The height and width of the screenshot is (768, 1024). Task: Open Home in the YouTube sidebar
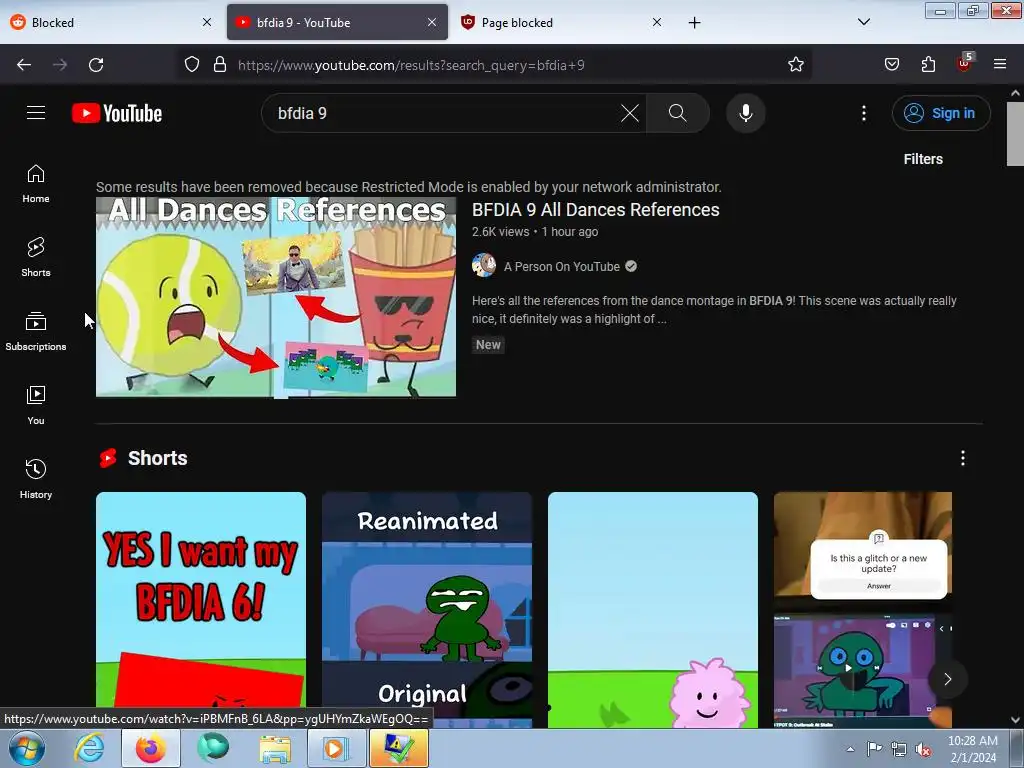36,184
